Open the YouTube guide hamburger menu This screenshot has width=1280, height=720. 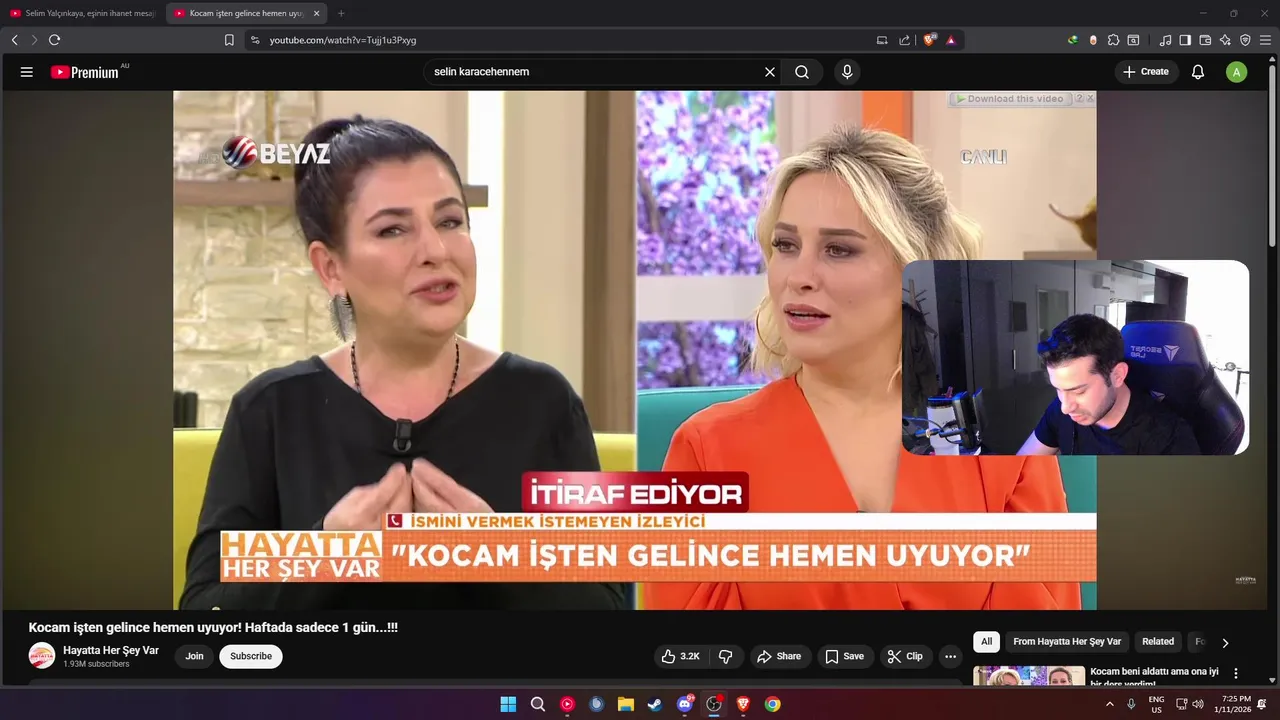point(27,72)
